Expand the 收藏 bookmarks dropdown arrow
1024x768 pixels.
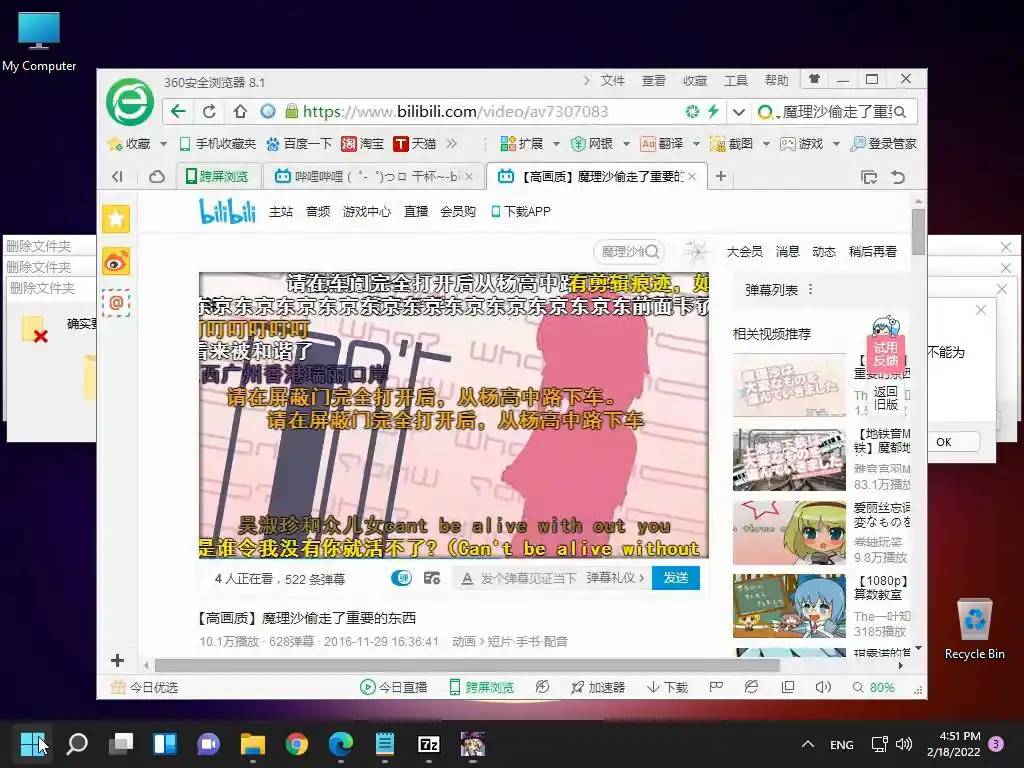pos(163,144)
